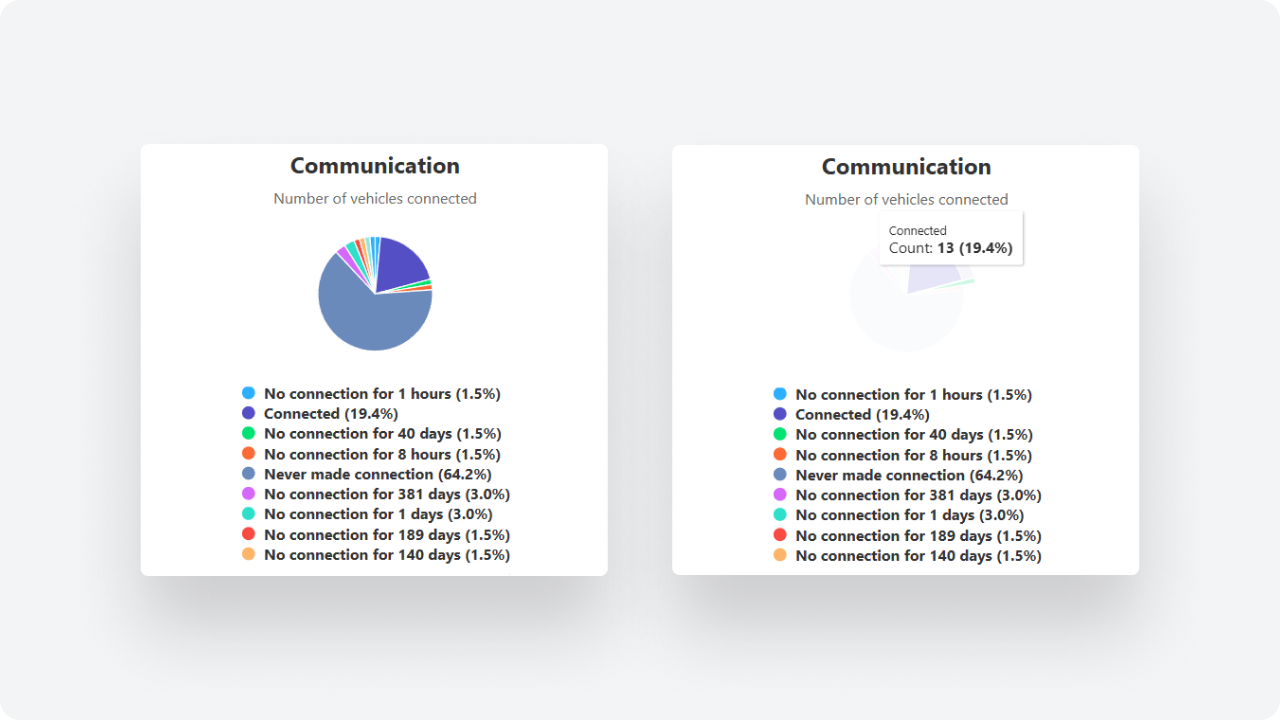
Task: Select 'No connection for 381 days (3.0%)' in right legend
Action: (918, 495)
